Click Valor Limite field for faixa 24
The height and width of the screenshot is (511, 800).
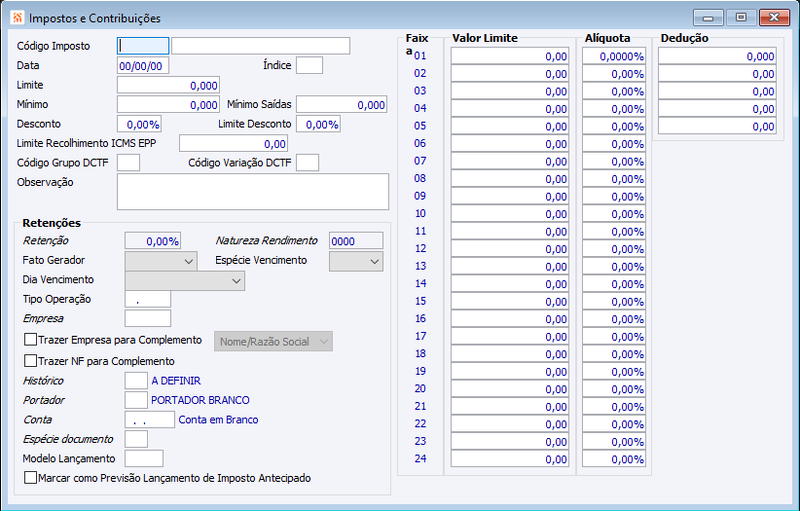510,459
